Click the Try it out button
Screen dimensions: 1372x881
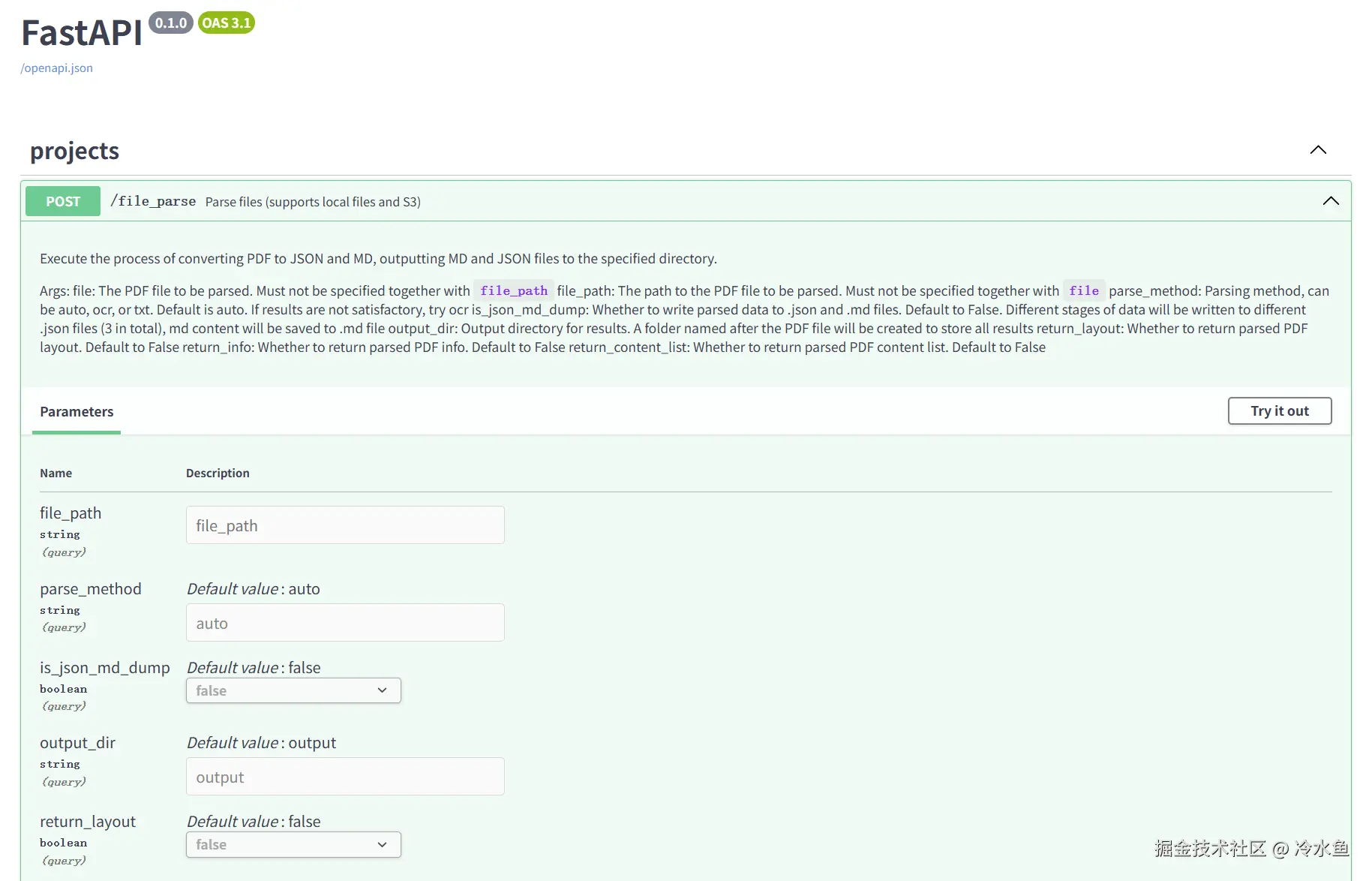coord(1280,411)
